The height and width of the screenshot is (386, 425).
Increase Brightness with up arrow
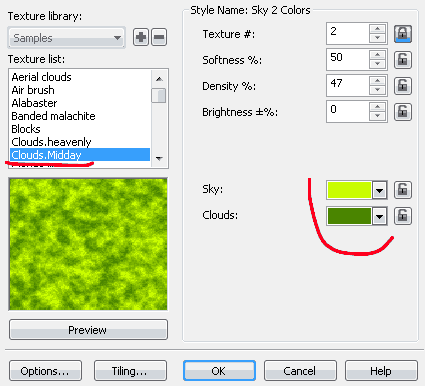(x=377, y=107)
